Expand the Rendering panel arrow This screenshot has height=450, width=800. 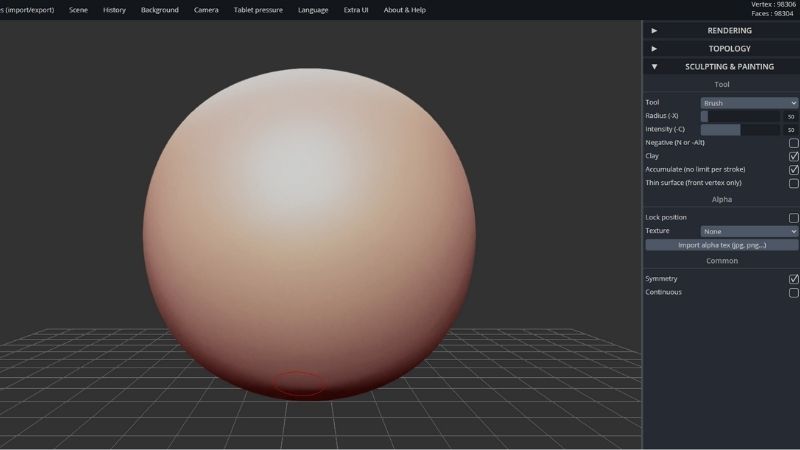coord(654,30)
